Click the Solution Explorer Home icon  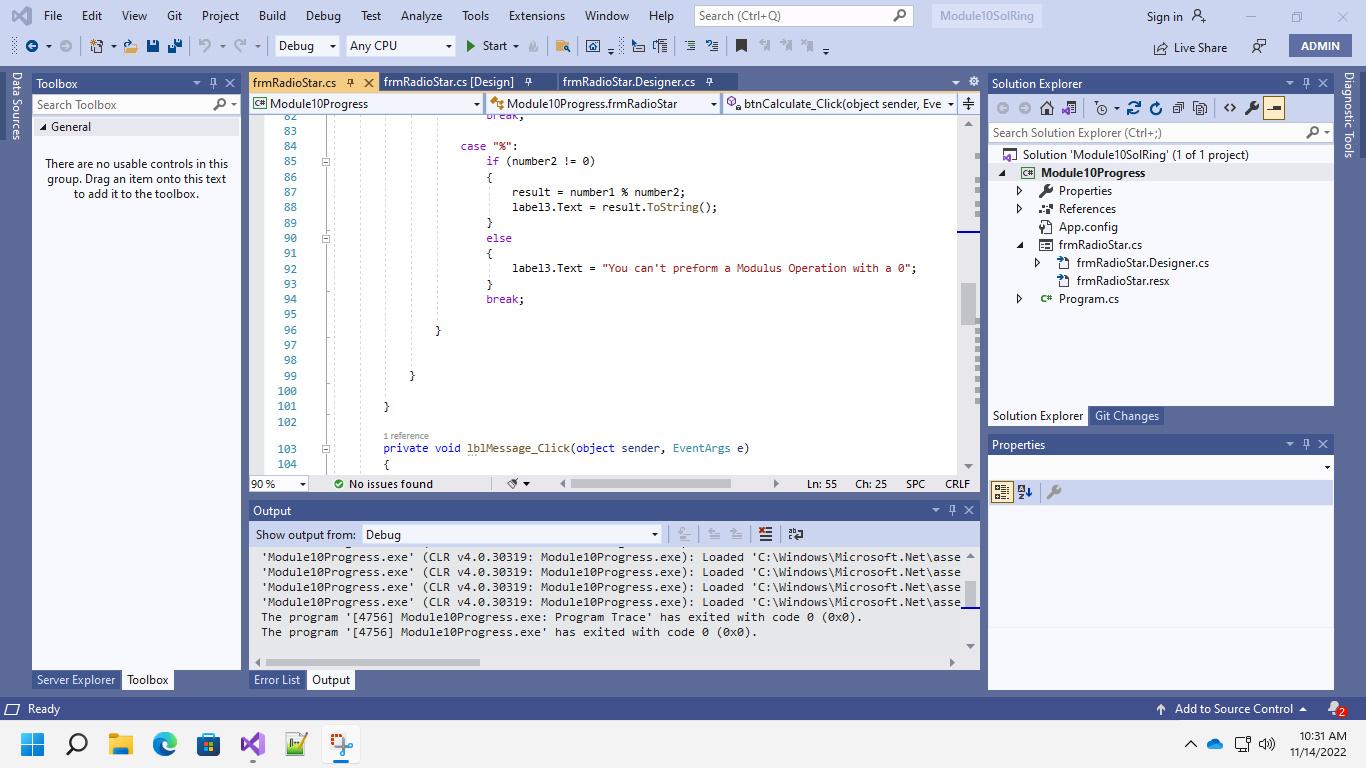1047,108
